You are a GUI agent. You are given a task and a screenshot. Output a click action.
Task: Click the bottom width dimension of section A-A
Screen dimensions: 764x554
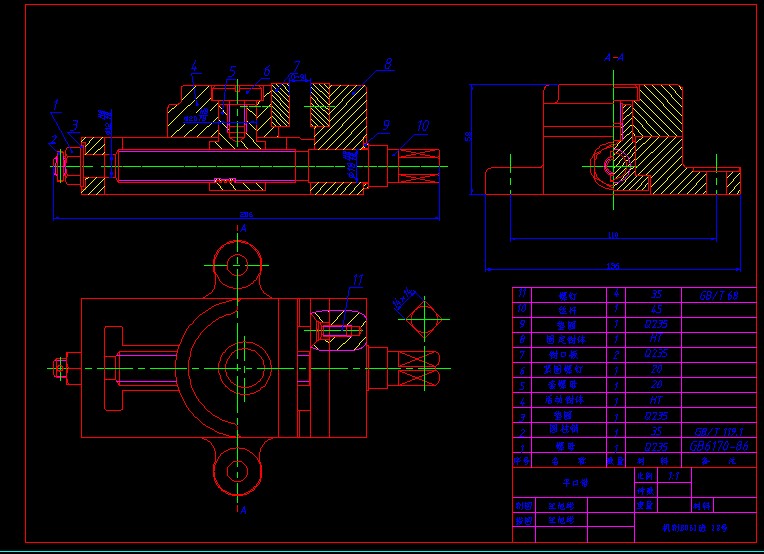click(x=612, y=266)
